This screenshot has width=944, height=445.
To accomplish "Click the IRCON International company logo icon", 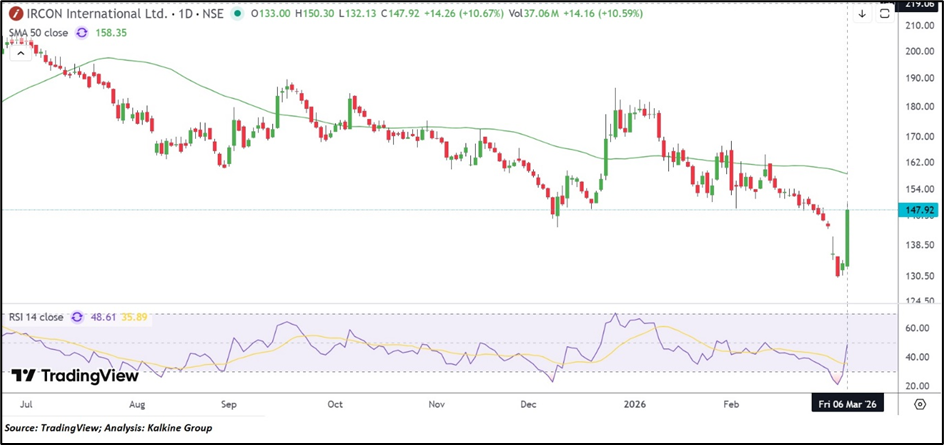I will (x=13, y=14).
